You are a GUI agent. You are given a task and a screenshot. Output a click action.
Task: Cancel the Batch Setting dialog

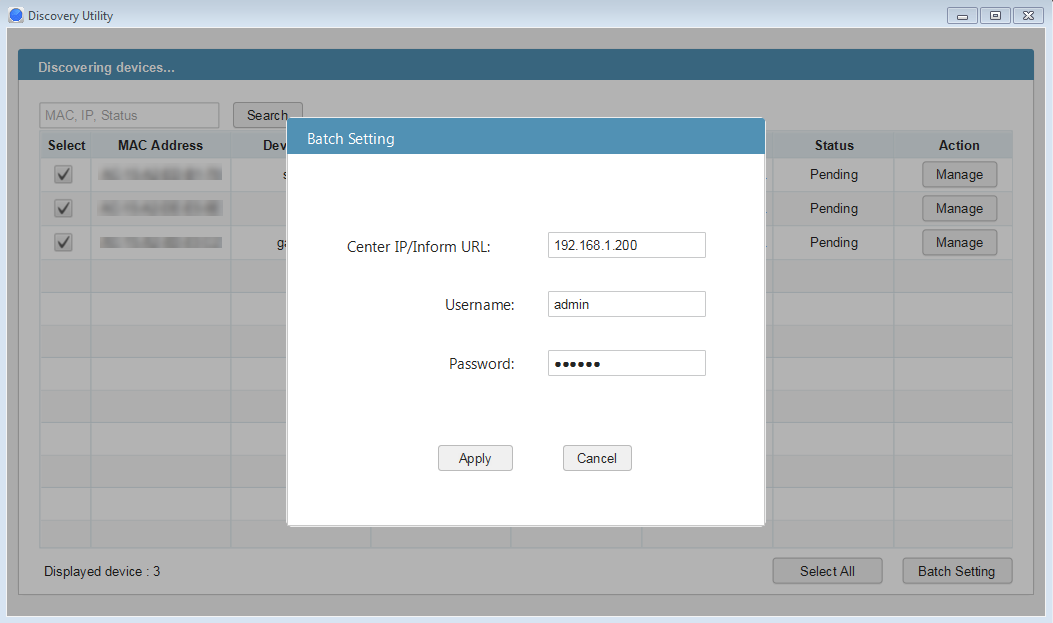[597, 458]
